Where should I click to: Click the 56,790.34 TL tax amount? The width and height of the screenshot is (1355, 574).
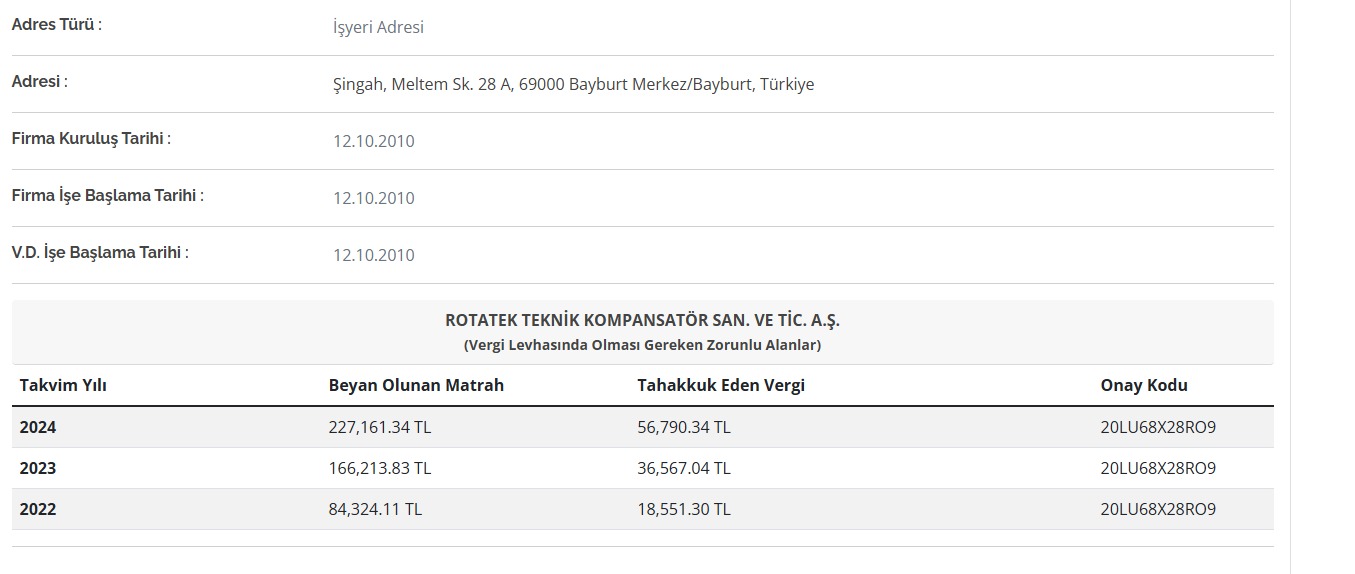[683, 427]
